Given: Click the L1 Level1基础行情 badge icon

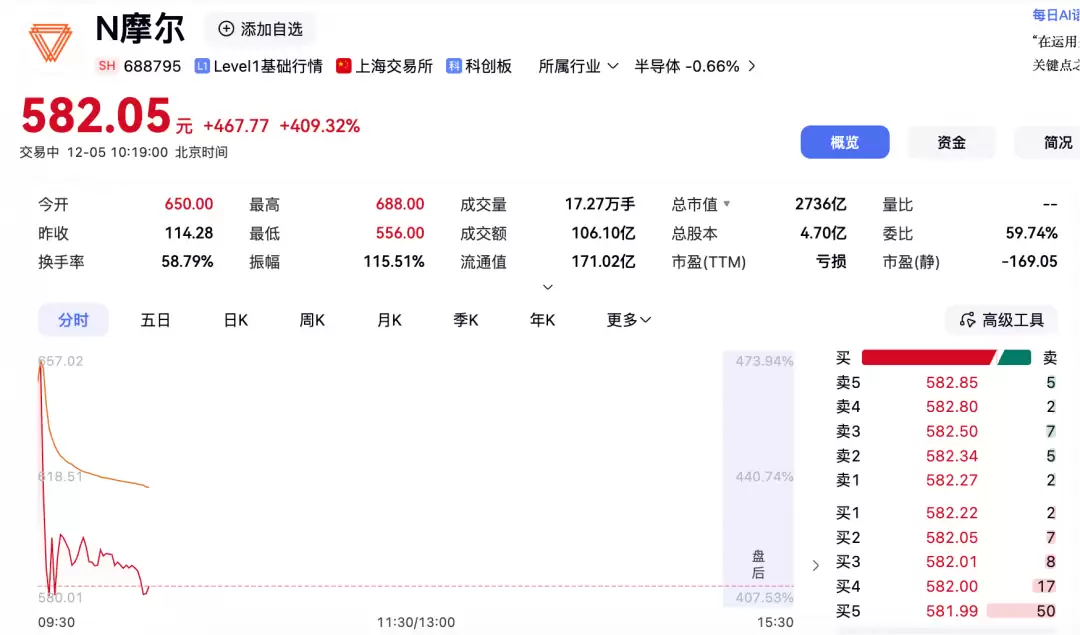Looking at the screenshot, I should point(202,66).
